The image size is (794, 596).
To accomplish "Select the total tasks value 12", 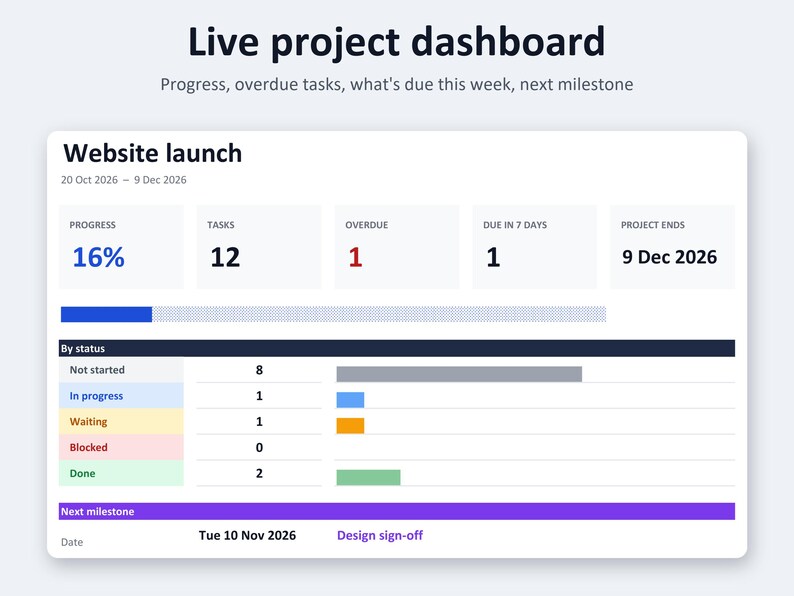I will [225, 257].
